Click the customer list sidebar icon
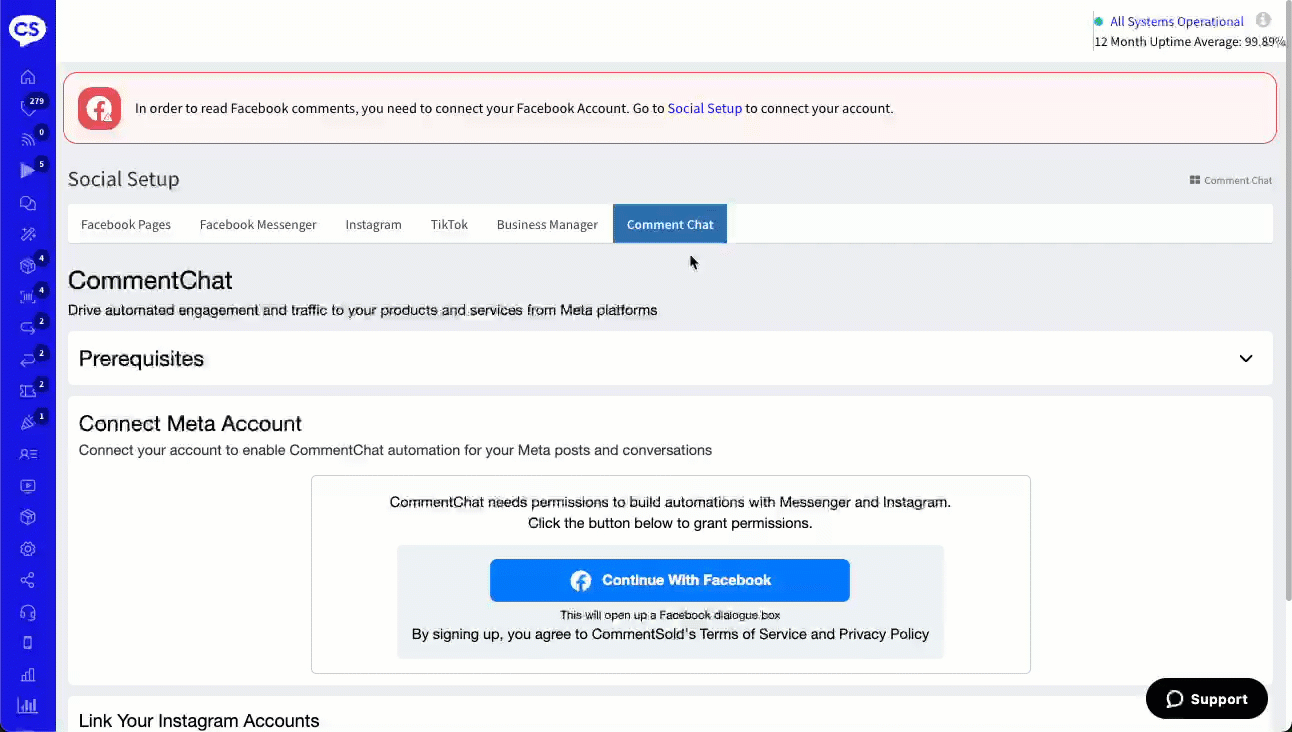The image size is (1292, 732). (28, 454)
